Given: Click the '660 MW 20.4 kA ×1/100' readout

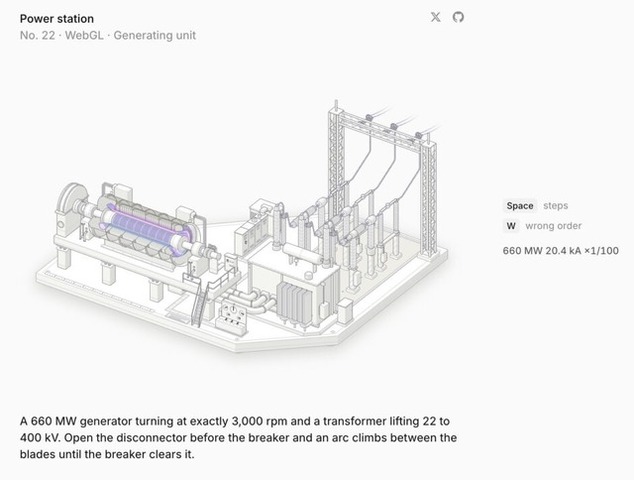Looking at the screenshot, I should coord(560,251).
